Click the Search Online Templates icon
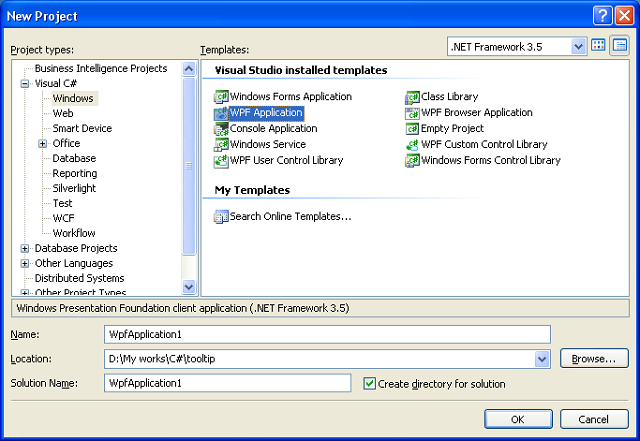This screenshot has width=640, height=441. click(x=221, y=216)
